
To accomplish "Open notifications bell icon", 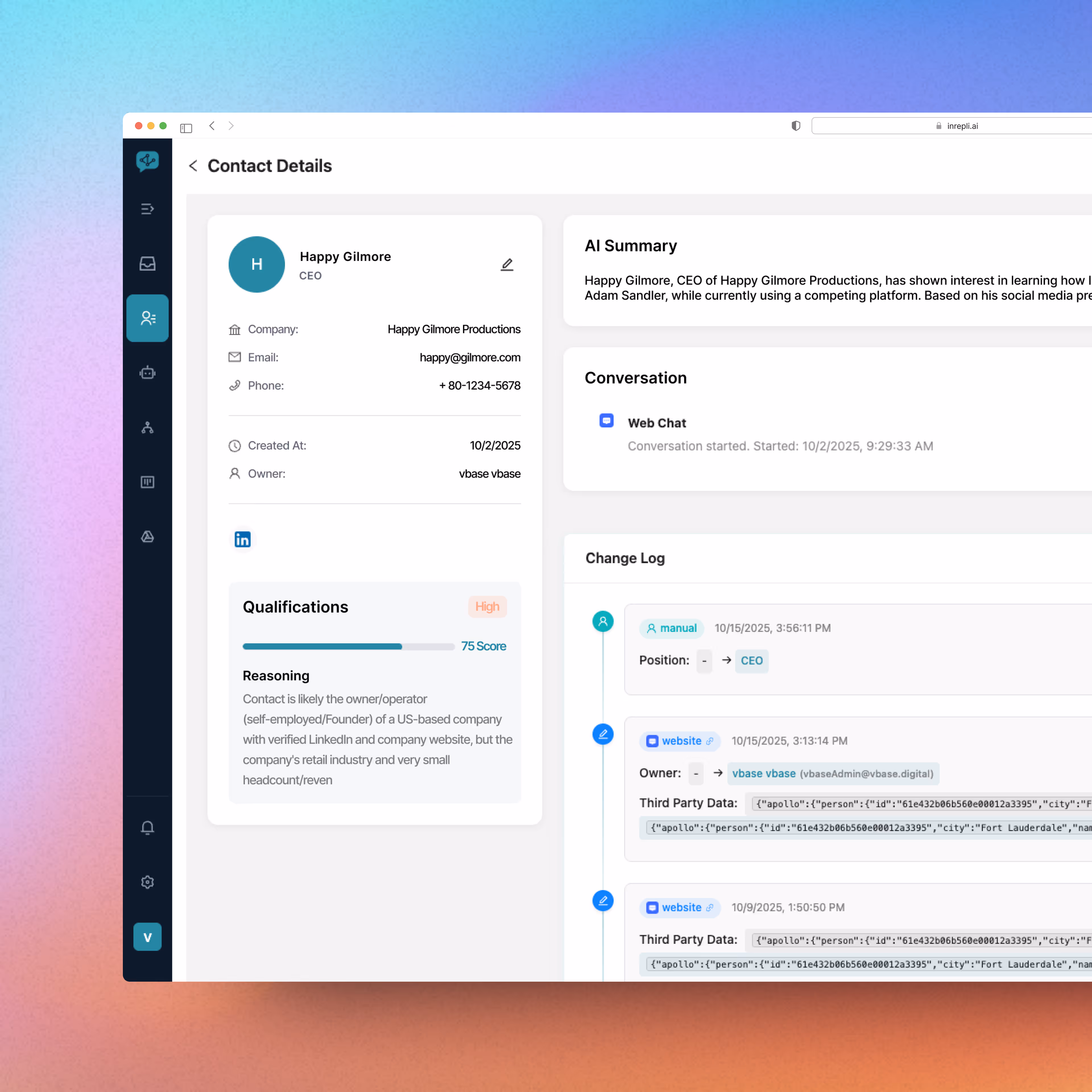I will coord(148,828).
